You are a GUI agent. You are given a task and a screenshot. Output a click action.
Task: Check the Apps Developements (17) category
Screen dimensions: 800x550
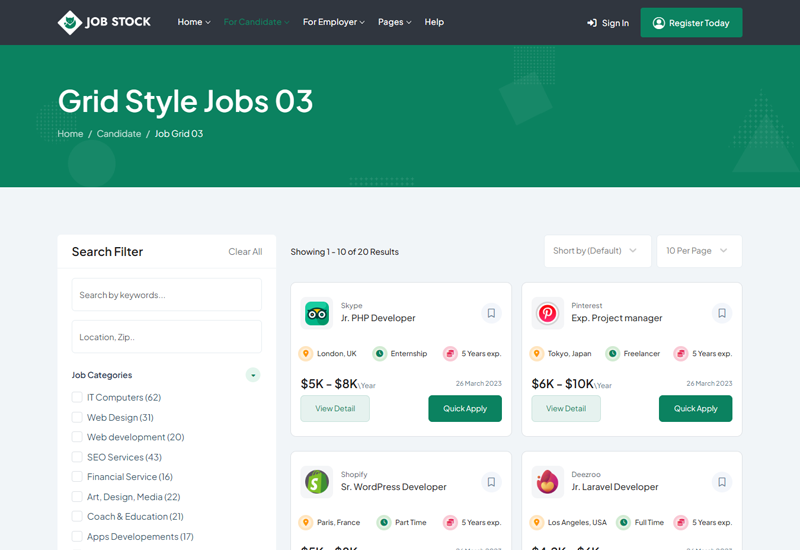(x=77, y=537)
